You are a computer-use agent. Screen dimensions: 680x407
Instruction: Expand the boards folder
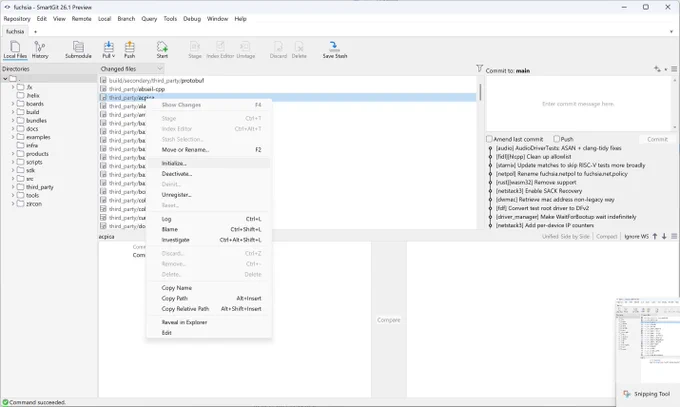point(13,104)
